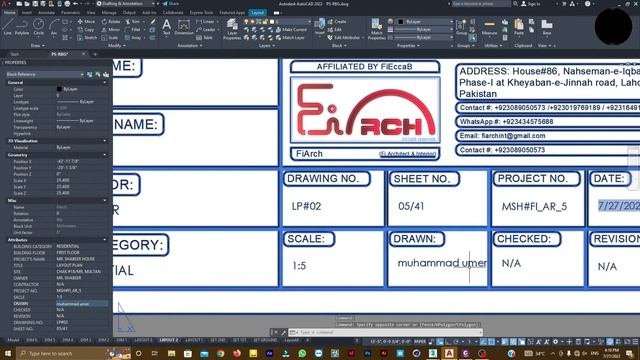Screen dimensions: 640x360
Task: Click Match Properties tool
Action: pyautogui.click(x=376, y=29)
